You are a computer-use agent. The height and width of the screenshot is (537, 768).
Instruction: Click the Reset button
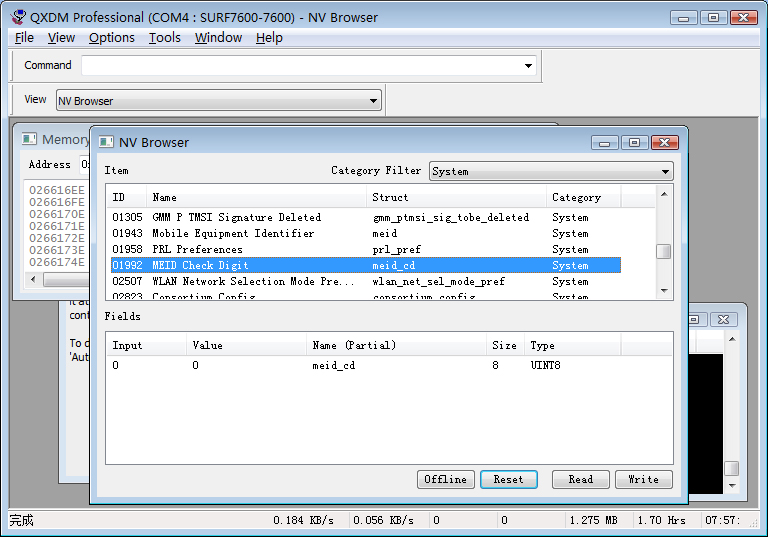tap(509, 479)
